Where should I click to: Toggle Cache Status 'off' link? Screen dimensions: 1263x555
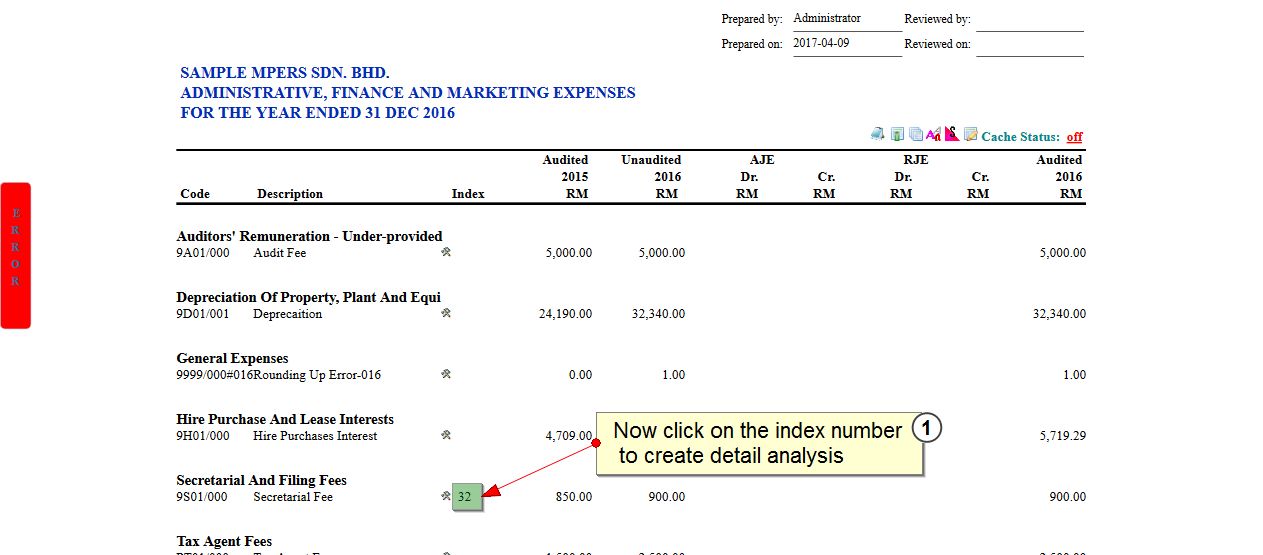[x=1074, y=137]
